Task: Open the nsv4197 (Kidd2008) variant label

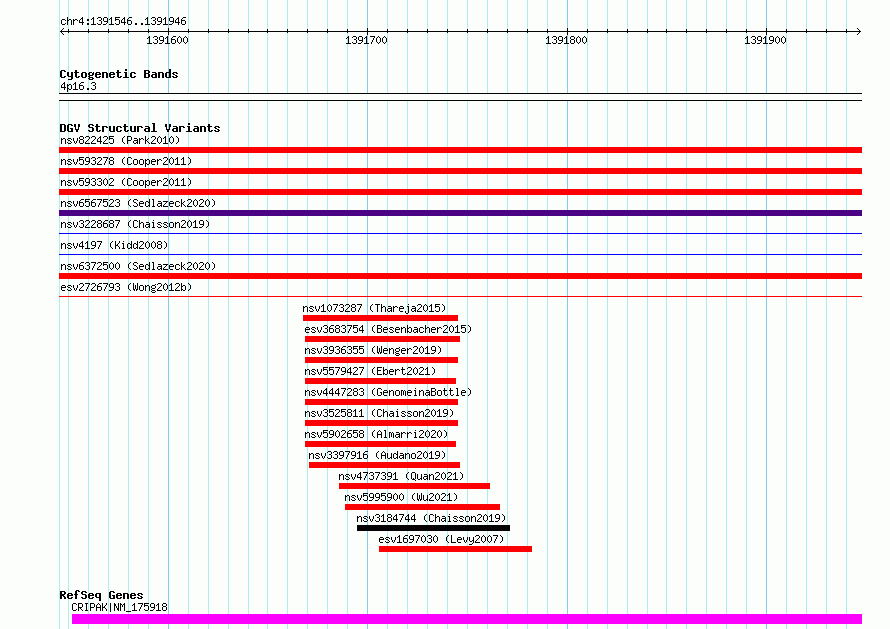Action: pyautogui.click(x=114, y=245)
